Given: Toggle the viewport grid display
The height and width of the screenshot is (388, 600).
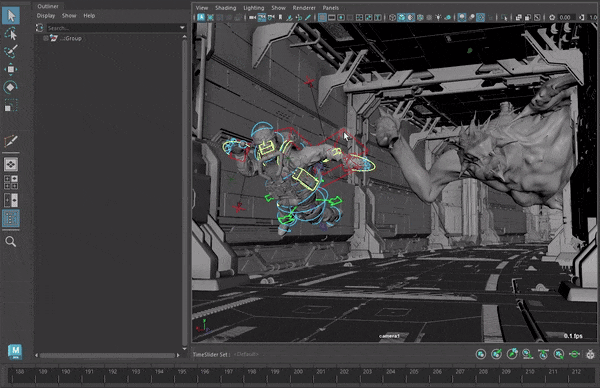Looking at the screenshot, I should point(322,17).
